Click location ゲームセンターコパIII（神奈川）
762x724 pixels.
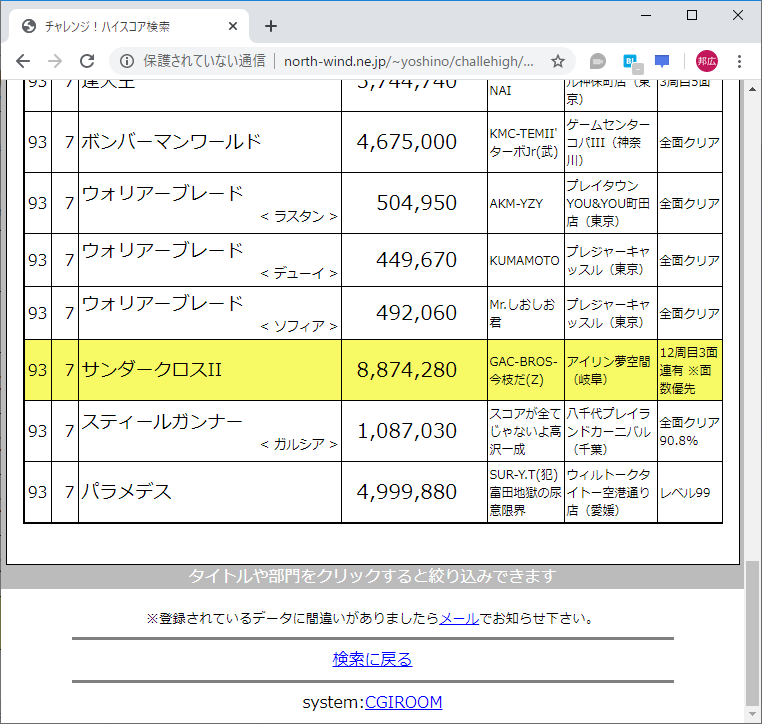[x=608, y=142]
